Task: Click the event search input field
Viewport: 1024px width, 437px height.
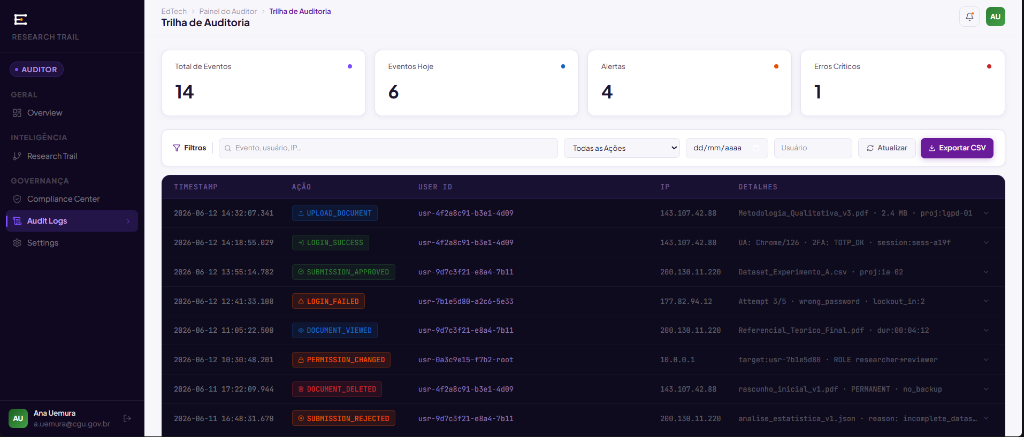Action: click(x=389, y=148)
